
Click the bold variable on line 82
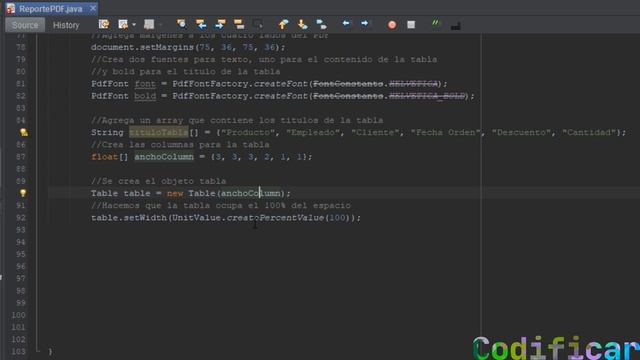145,96
